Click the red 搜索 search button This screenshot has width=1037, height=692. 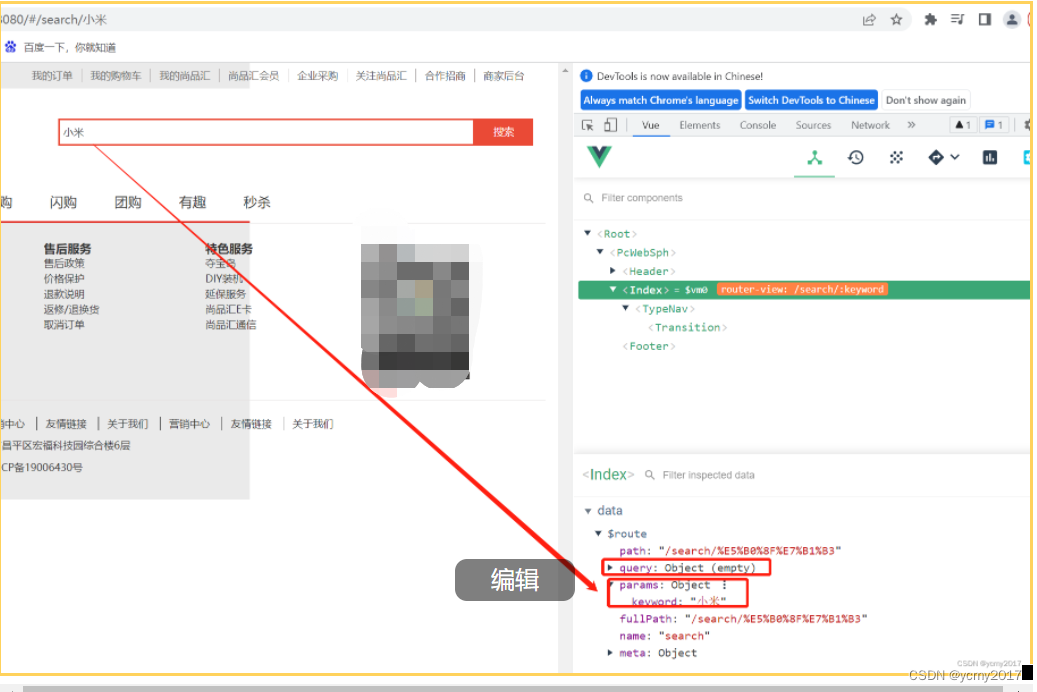click(x=503, y=132)
